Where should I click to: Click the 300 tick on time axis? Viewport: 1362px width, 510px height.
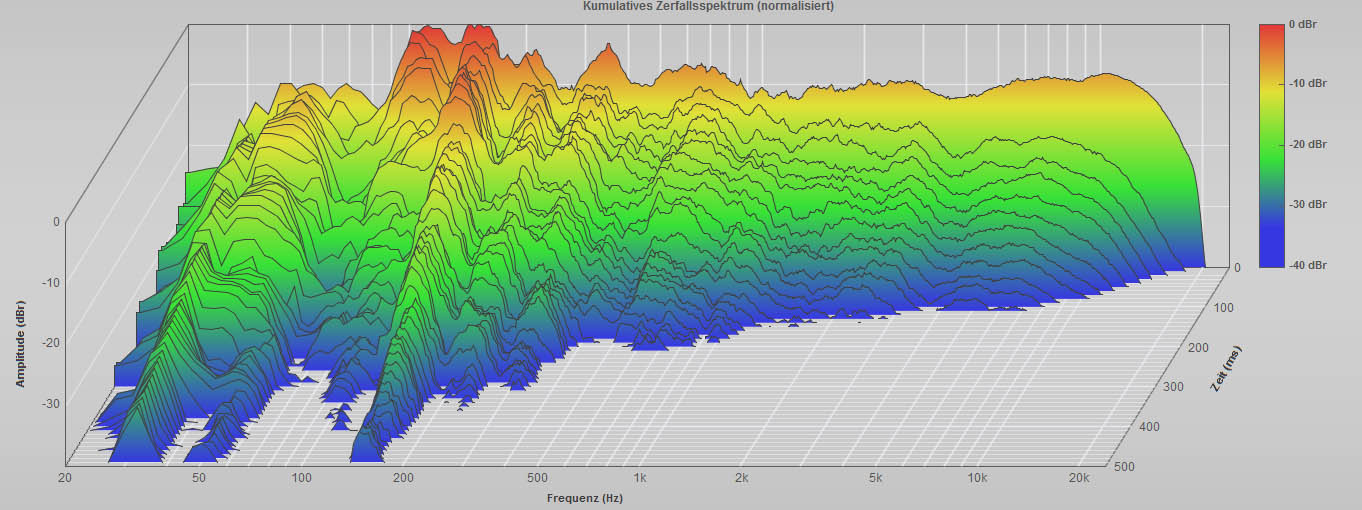click(1174, 387)
